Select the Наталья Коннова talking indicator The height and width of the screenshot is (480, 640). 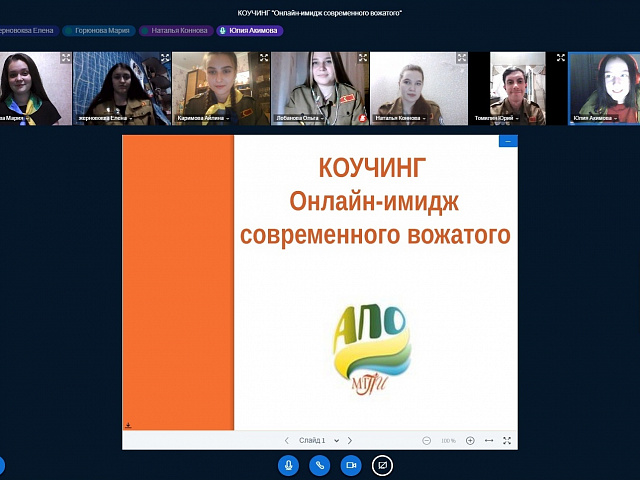point(176,31)
